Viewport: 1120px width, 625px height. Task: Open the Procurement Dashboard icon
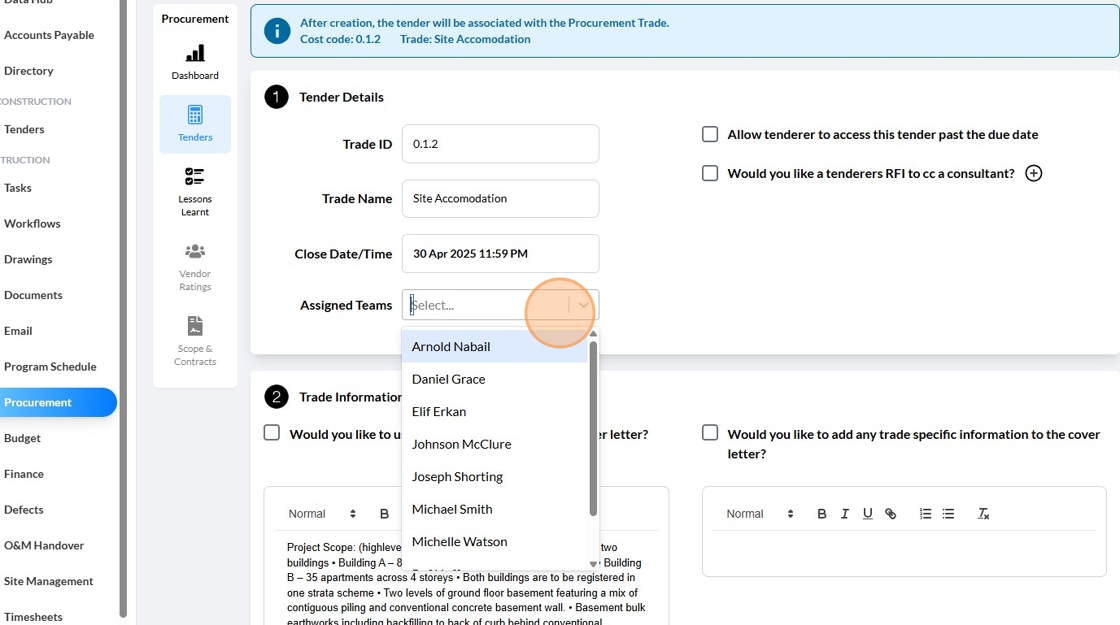[x=195, y=54]
